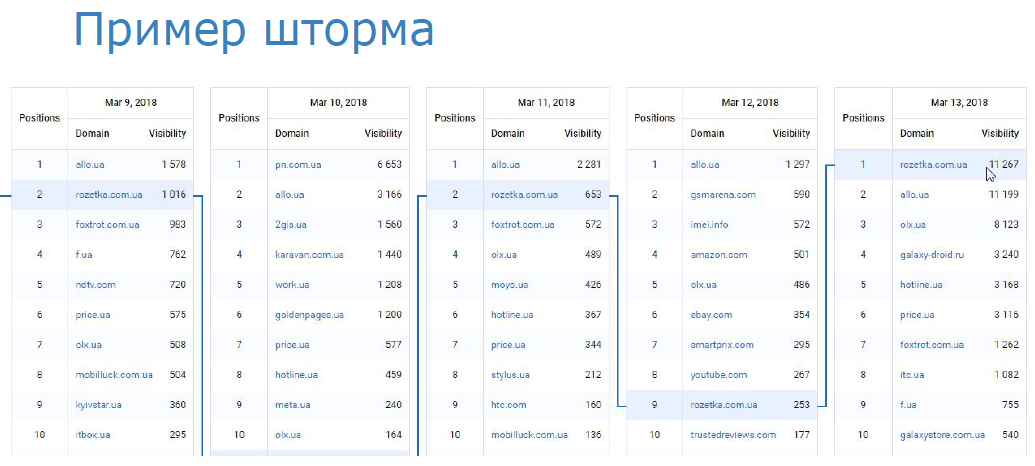Click the Mar 12, 2018 date header
This screenshot has height=466, width=1035.
click(x=750, y=102)
